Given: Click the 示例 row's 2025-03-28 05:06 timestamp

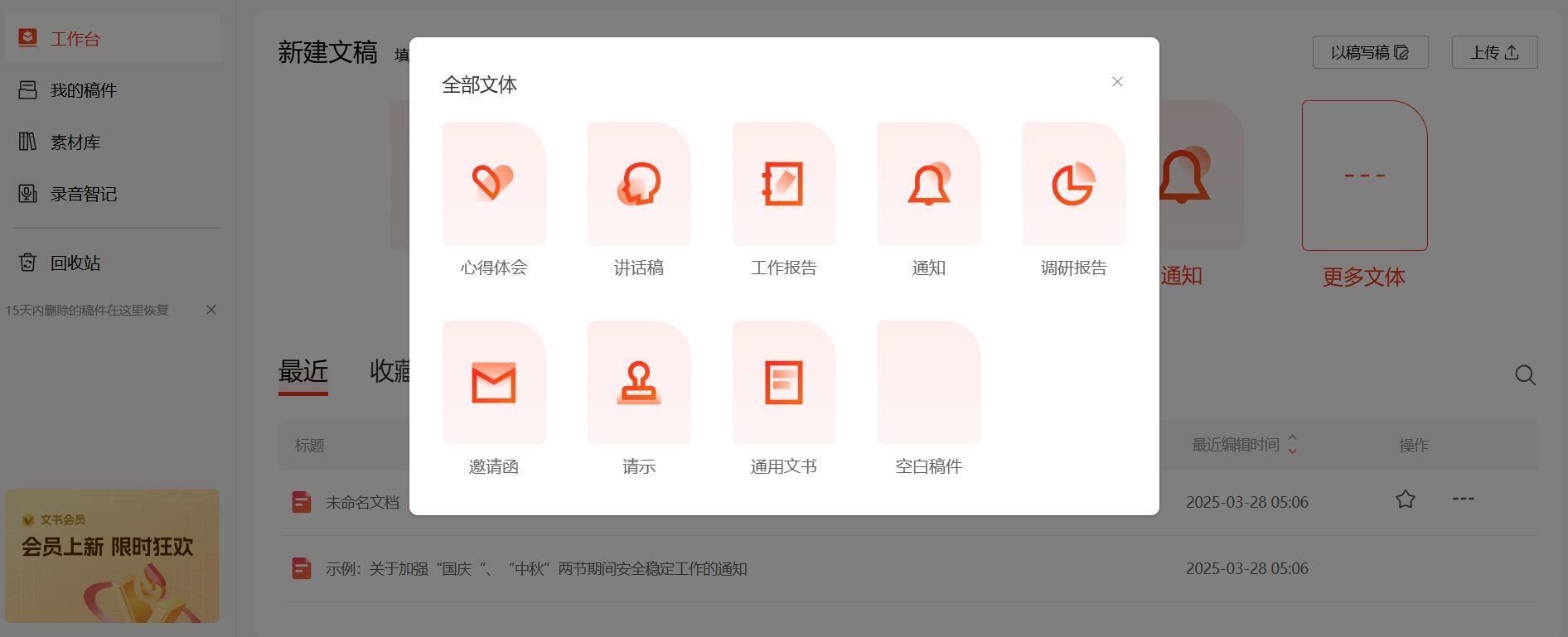Looking at the screenshot, I should pos(1247,569).
